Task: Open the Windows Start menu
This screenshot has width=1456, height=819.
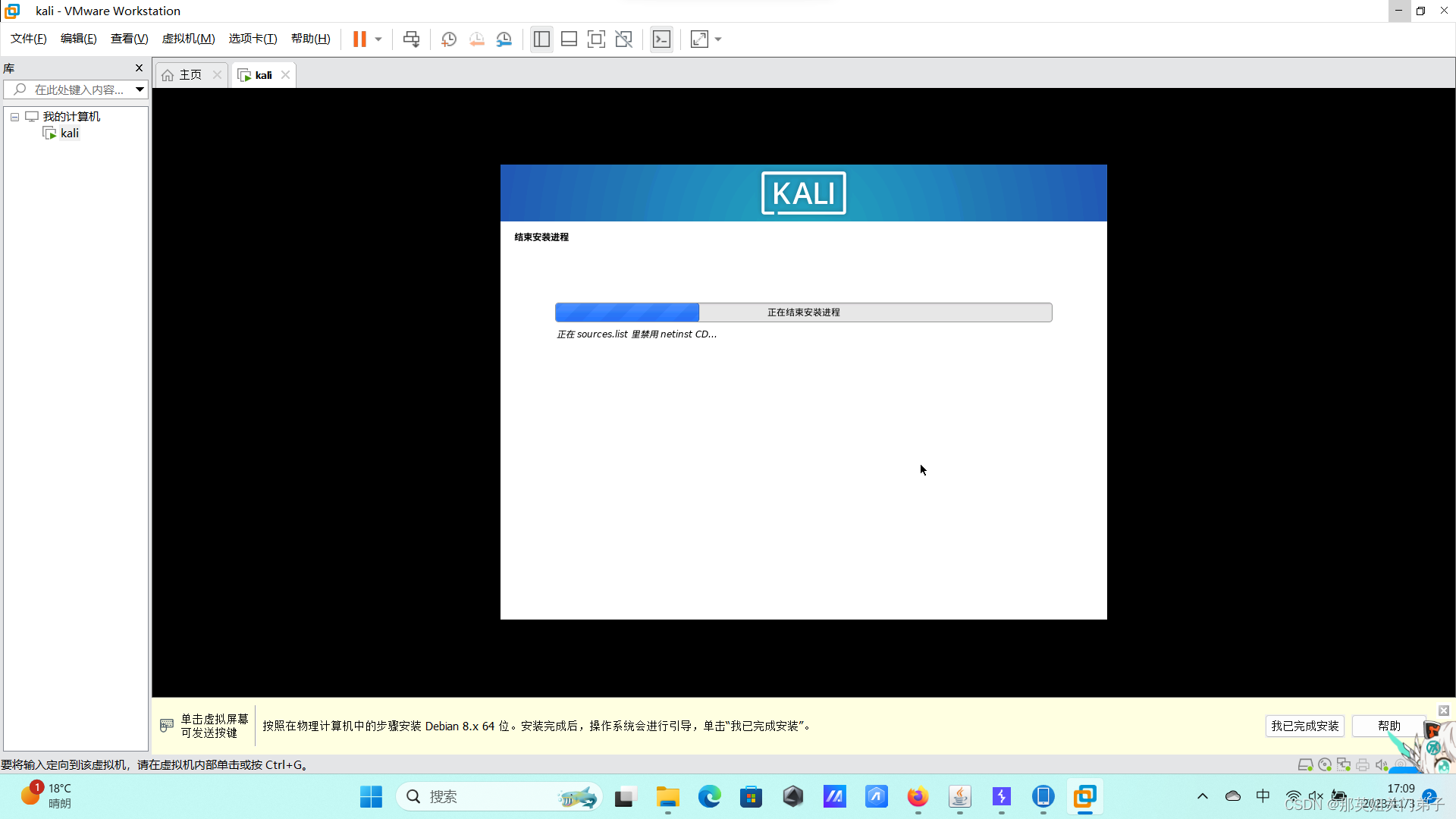Action: pyautogui.click(x=371, y=796)
